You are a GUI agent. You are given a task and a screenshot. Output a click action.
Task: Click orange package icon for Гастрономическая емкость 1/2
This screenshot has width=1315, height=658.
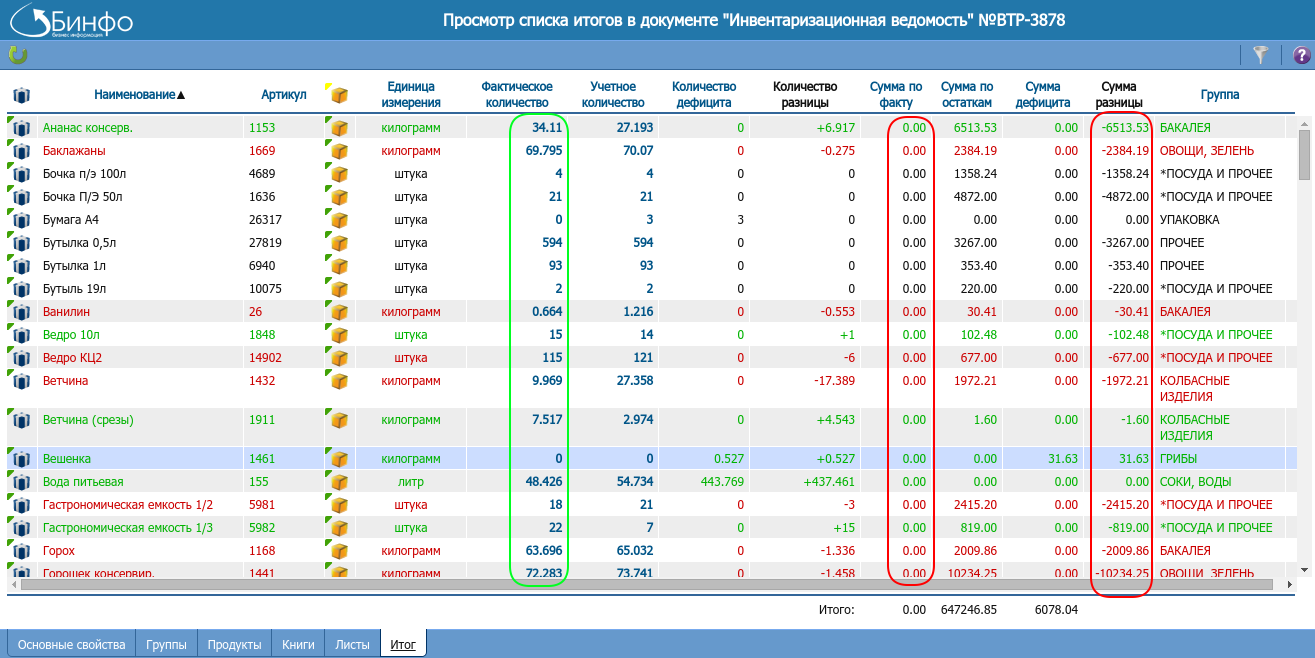click(339, 505)
